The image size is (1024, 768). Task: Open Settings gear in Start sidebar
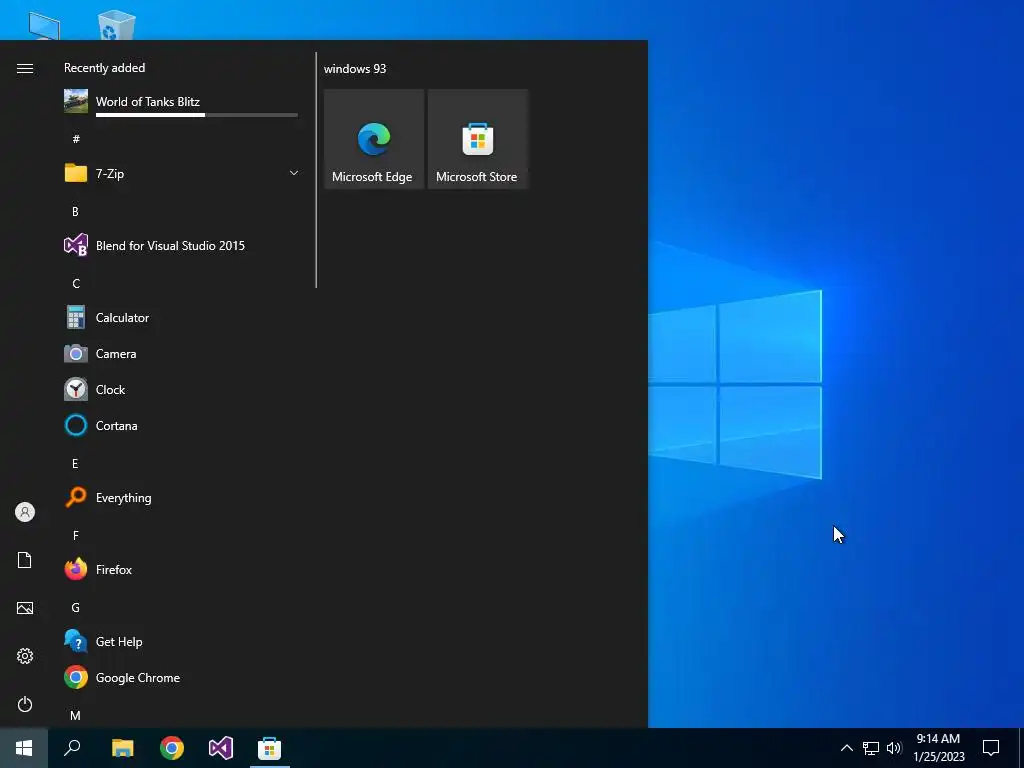point(25,656)
